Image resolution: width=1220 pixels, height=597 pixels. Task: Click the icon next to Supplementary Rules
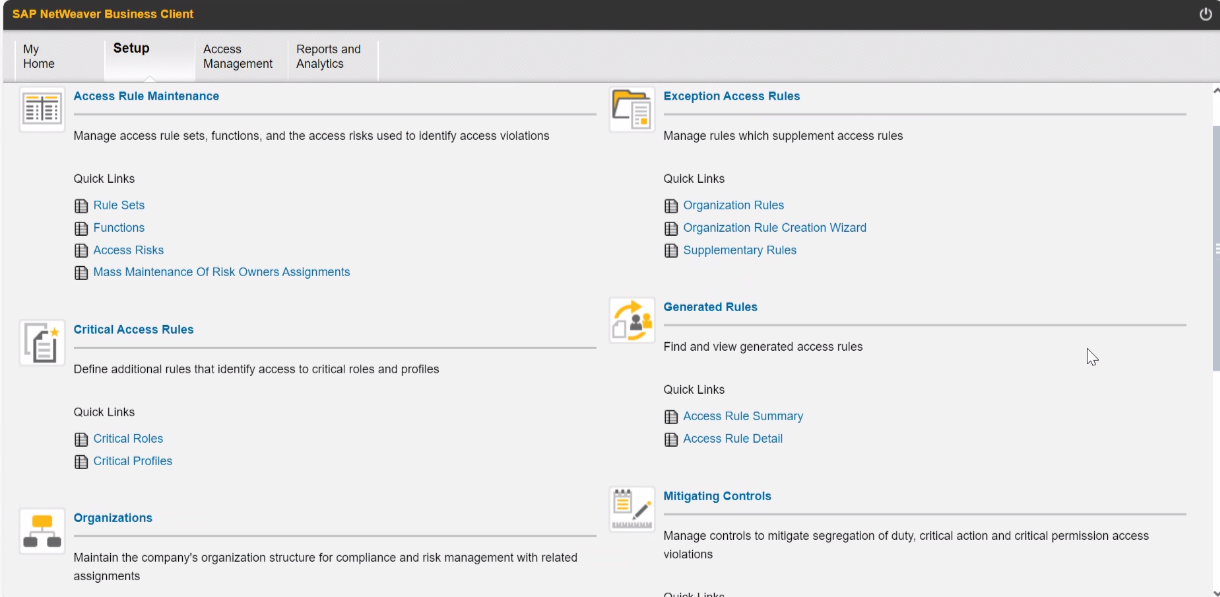click(671, 251)
